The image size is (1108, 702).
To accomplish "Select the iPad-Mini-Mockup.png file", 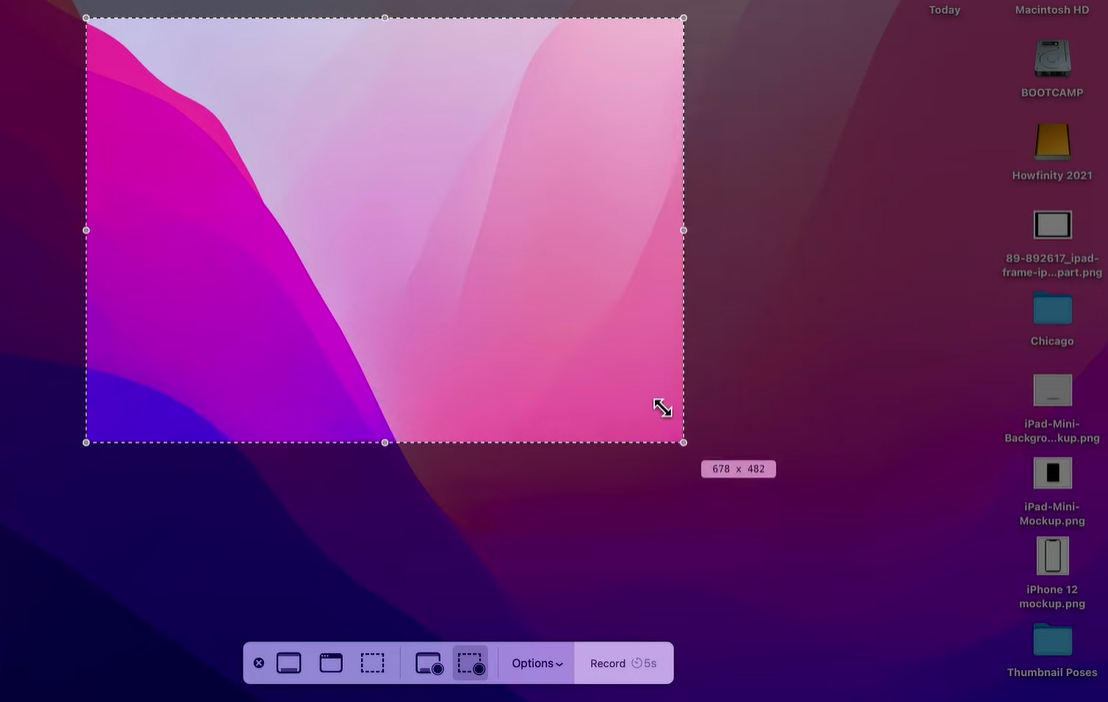I will coord(1052,473).
